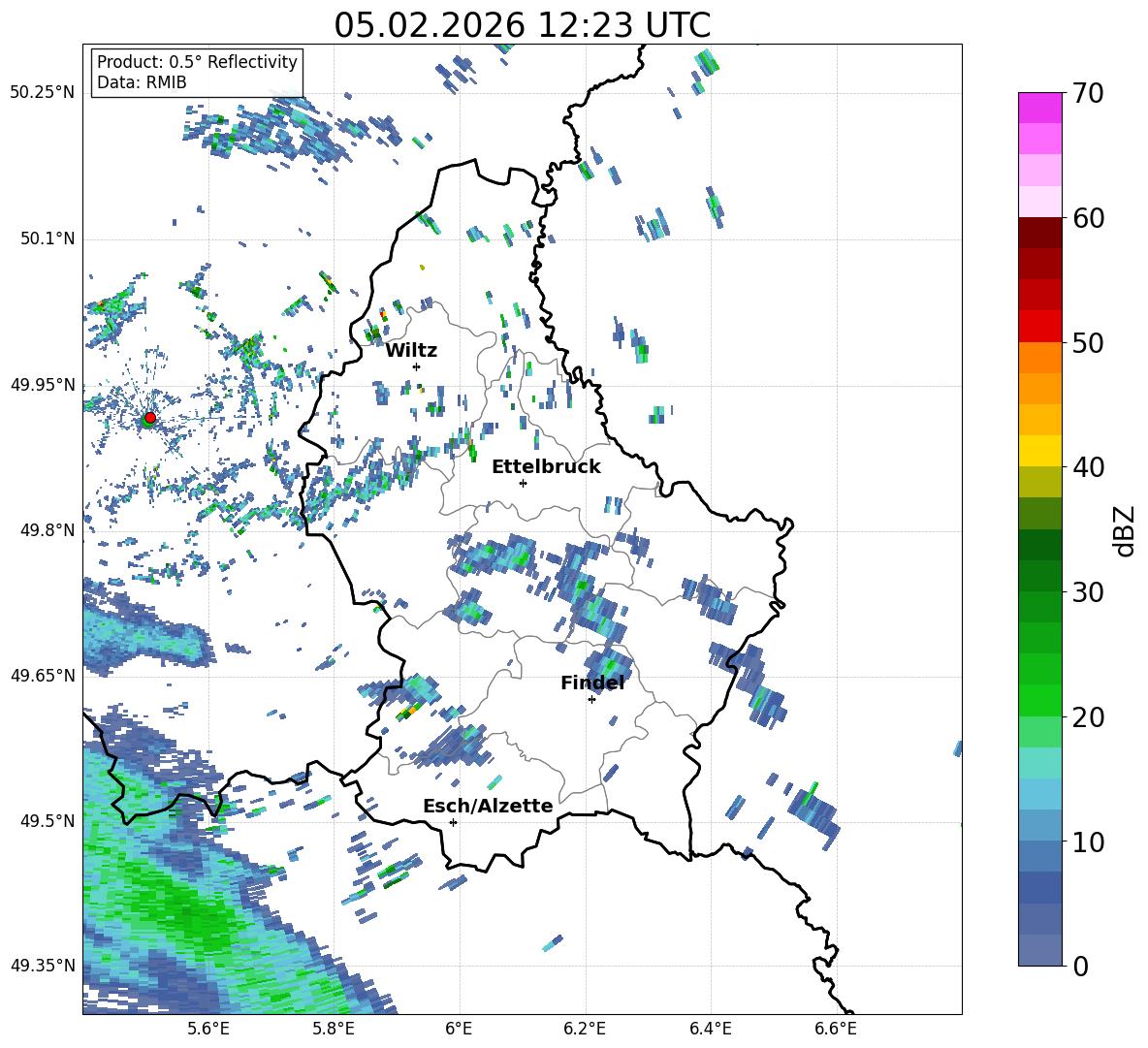Click the Esch/Alzette station cross marker
This screenshot has height=1048, width=1148.
[x=453, y=822]
